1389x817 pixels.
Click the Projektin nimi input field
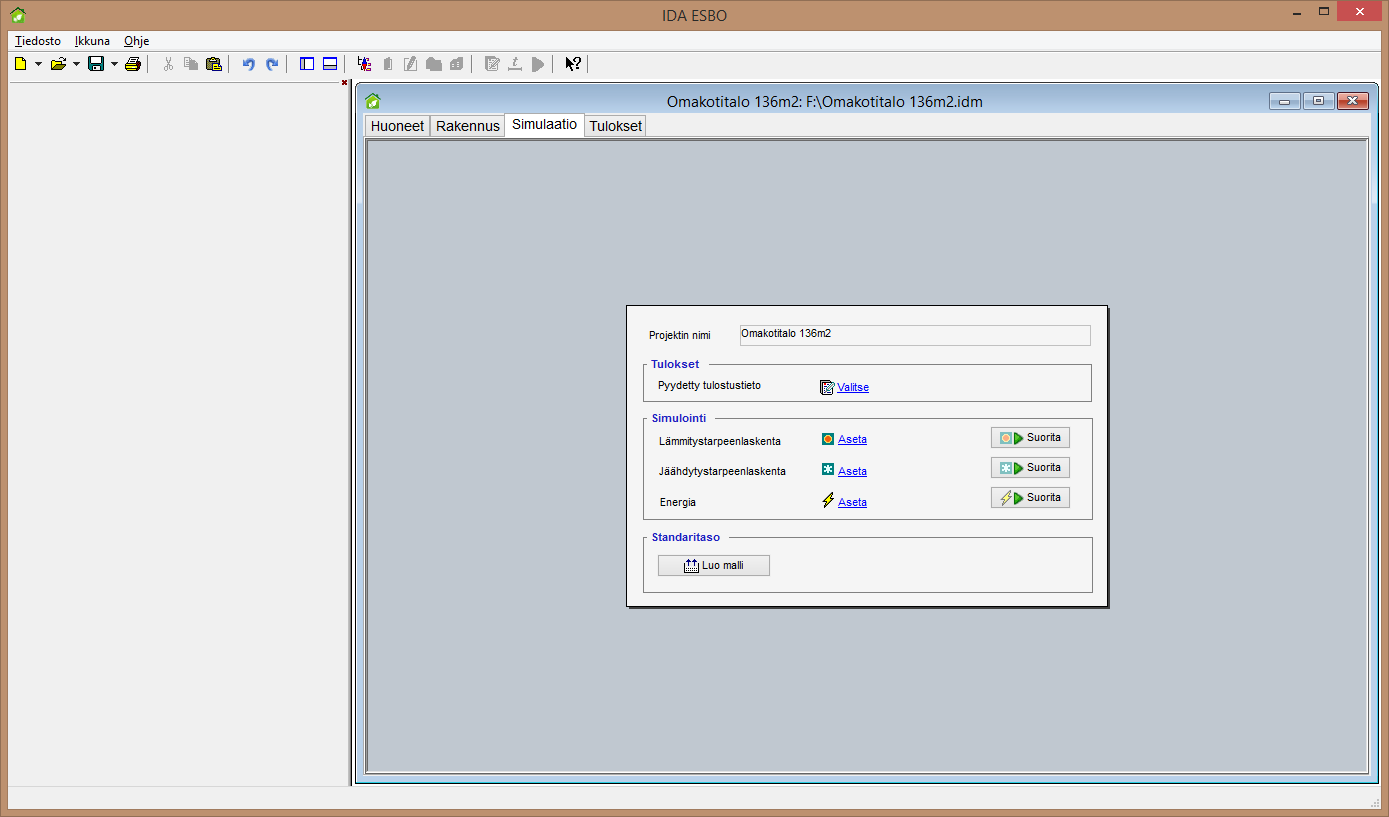tap(915, 335)
